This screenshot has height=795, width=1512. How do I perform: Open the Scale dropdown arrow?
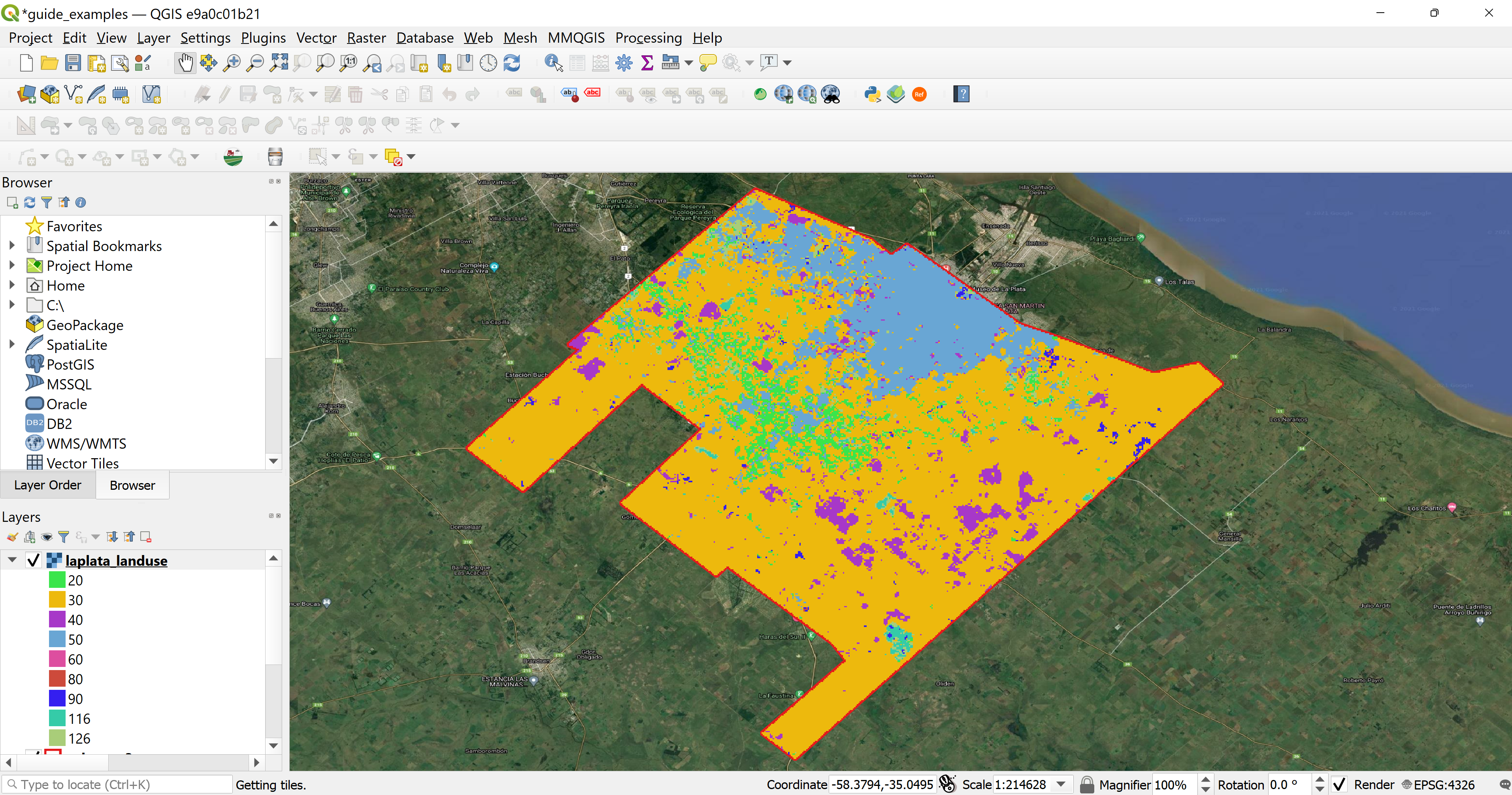point(1061,784)
